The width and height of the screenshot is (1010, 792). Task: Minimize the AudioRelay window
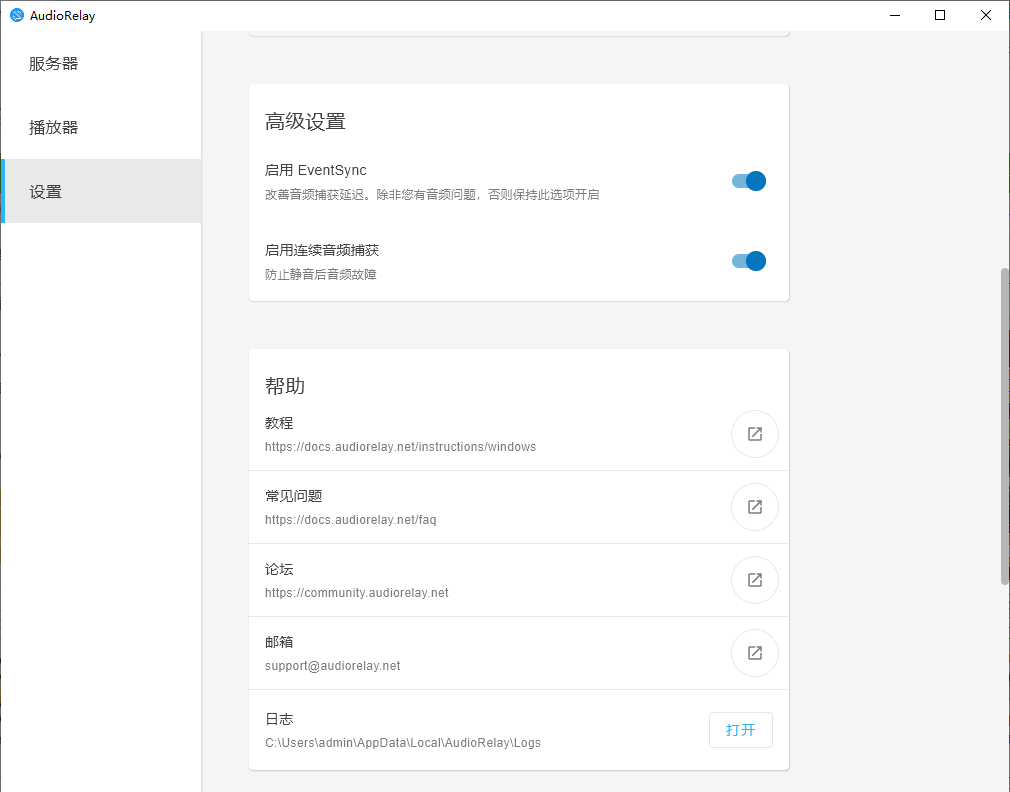coord(895,15)
